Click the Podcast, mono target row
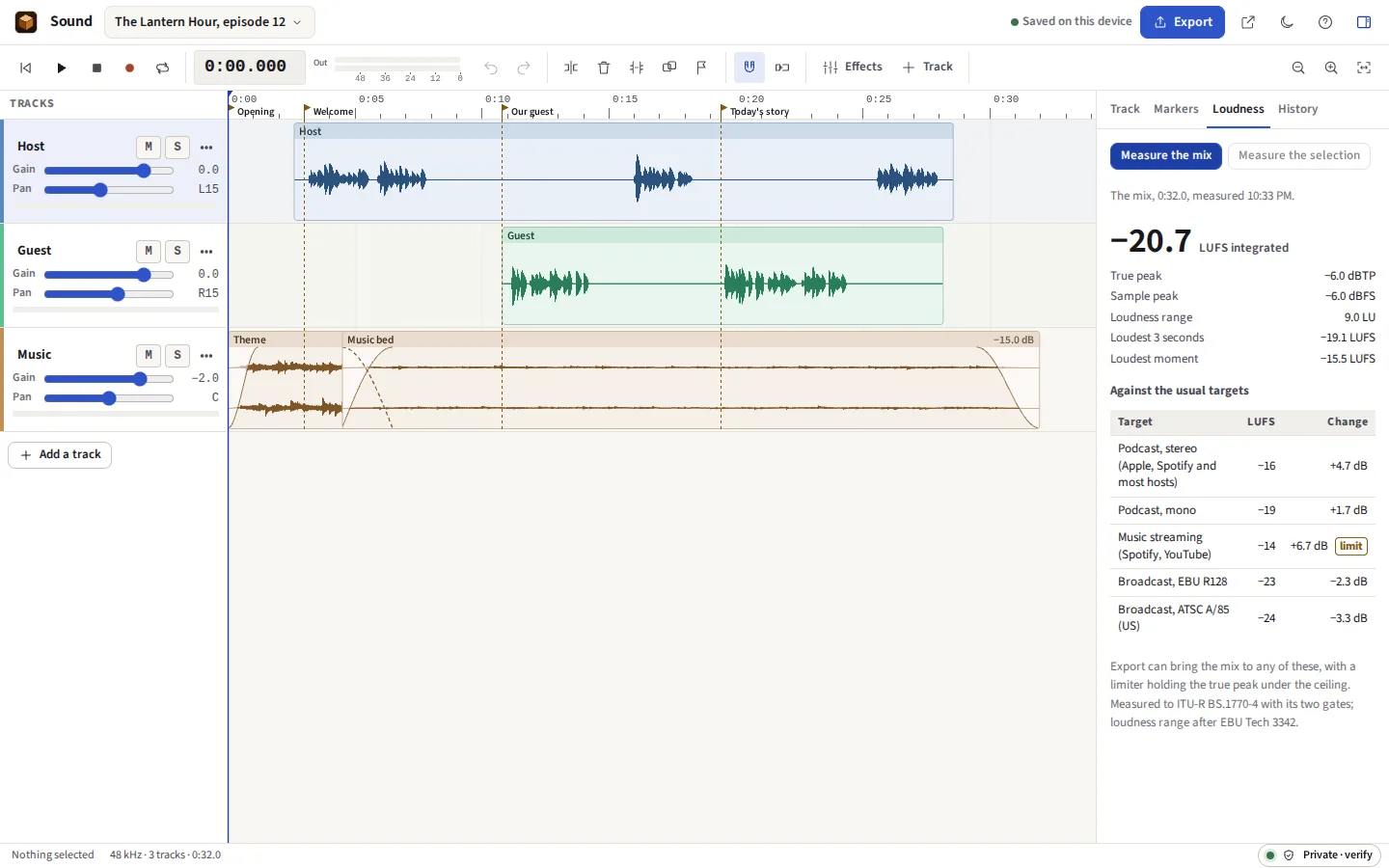The image size is (1389, 868). (x=1242, y=510)
